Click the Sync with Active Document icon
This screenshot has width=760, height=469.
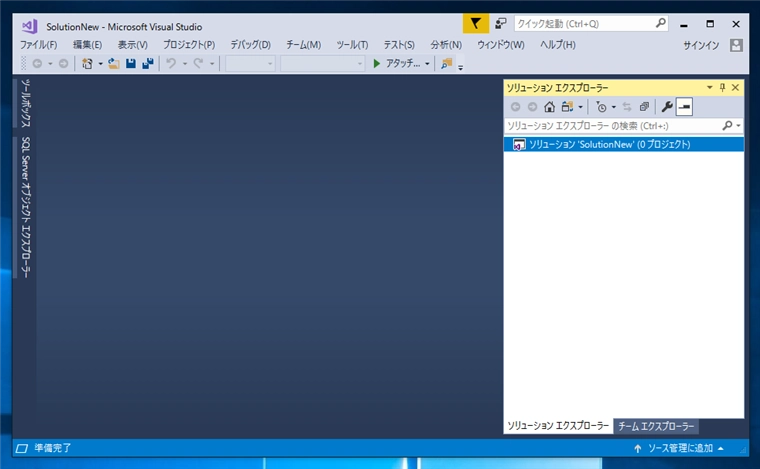coord(627,107)
